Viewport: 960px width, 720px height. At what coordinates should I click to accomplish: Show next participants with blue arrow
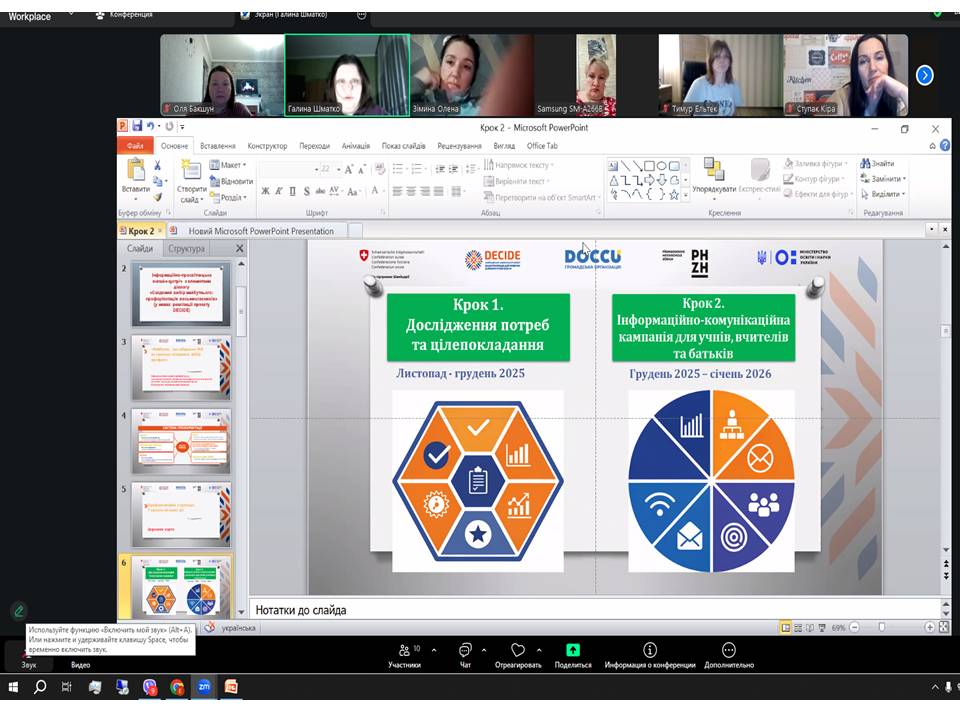pyautogui.click(x=925, y=75)
